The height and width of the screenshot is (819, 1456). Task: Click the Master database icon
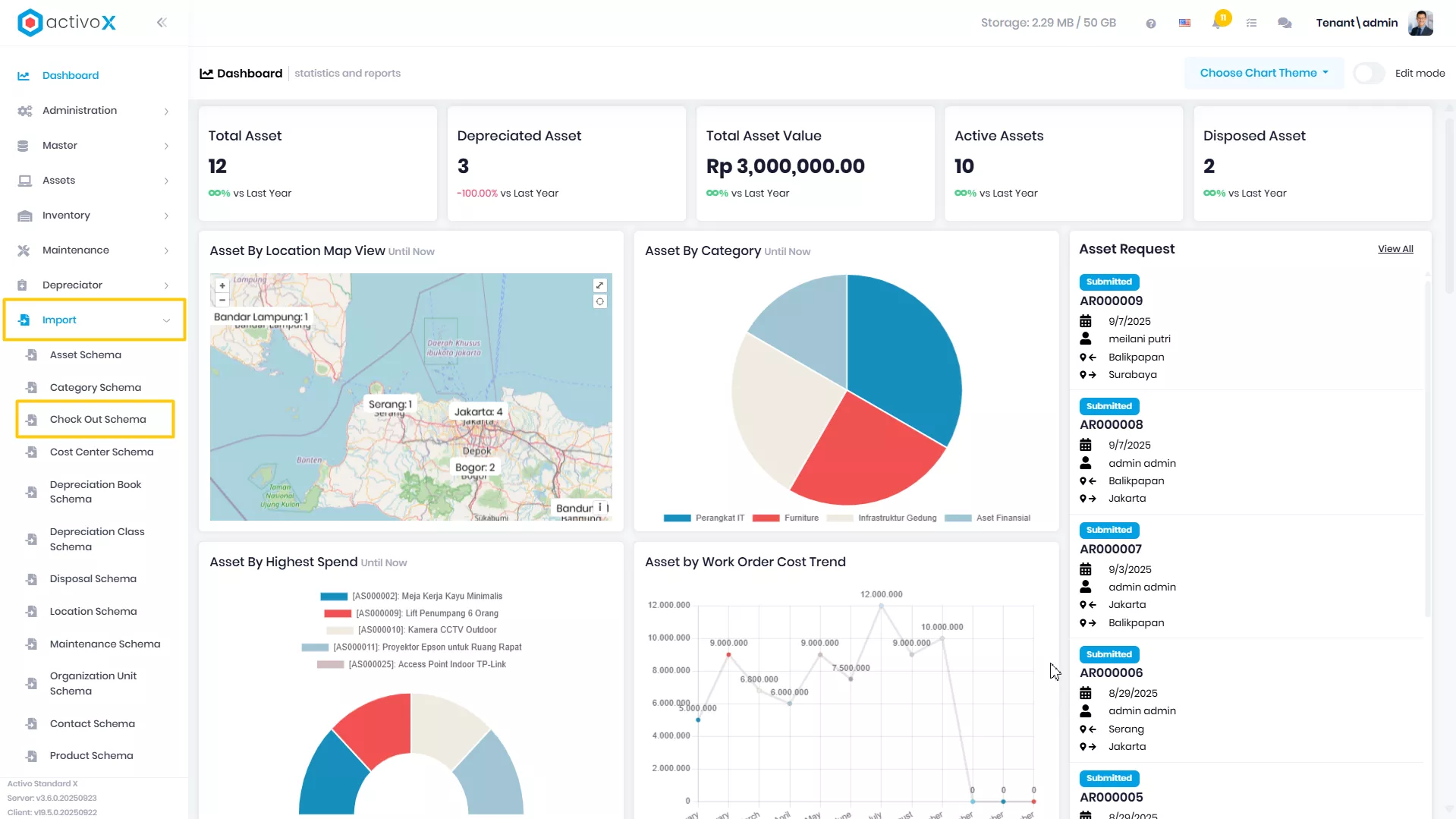click(x=24, y=146)
